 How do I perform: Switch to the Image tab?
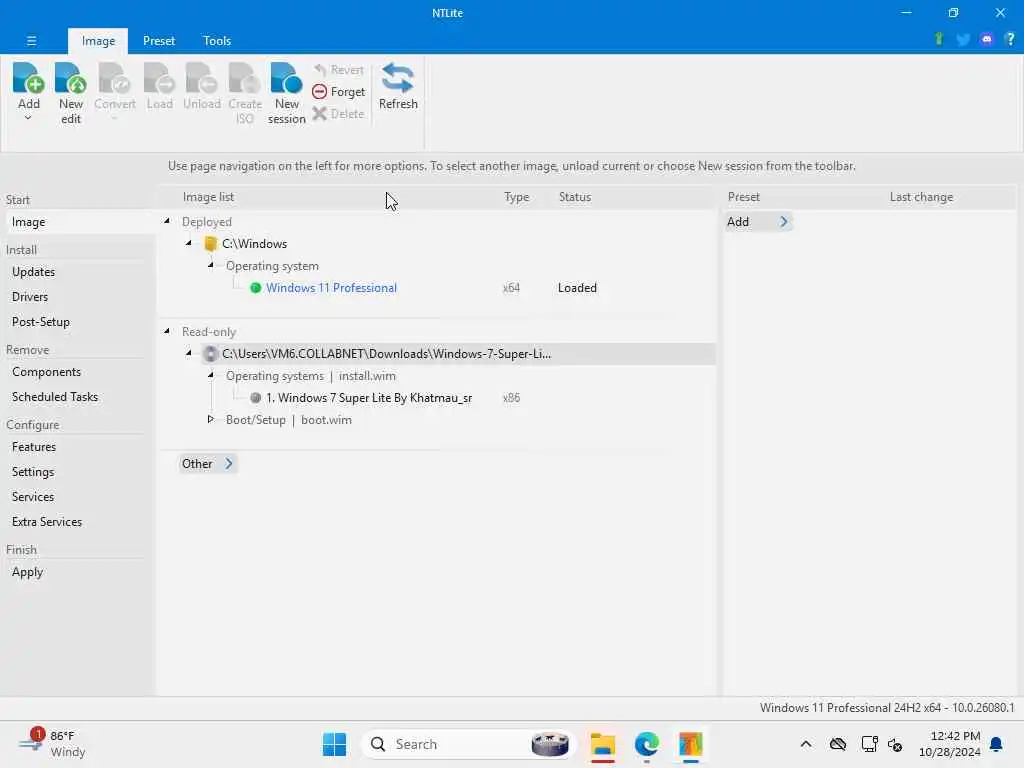click(98, 40)
